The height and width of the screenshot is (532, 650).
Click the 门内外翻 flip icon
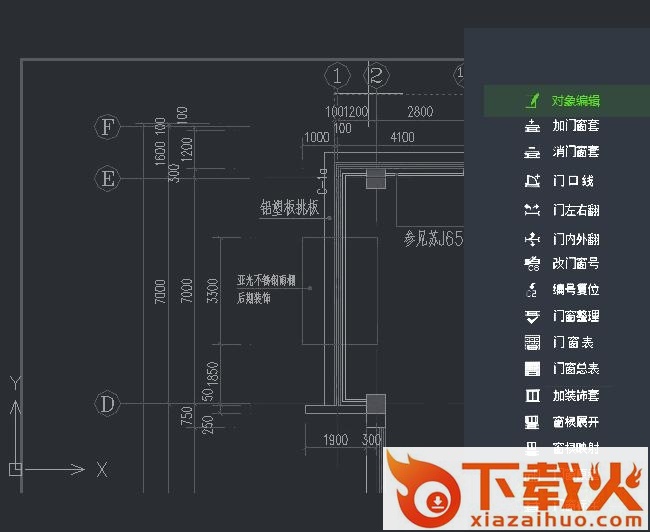(x=532, y=239)
